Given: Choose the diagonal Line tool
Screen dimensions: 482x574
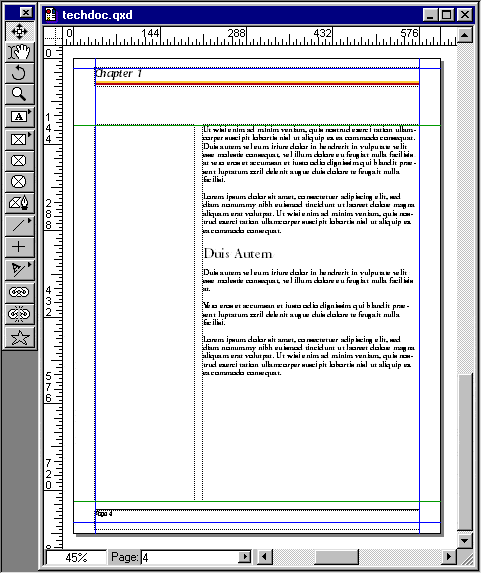Looking at the screenshot, I should (19, 226).
